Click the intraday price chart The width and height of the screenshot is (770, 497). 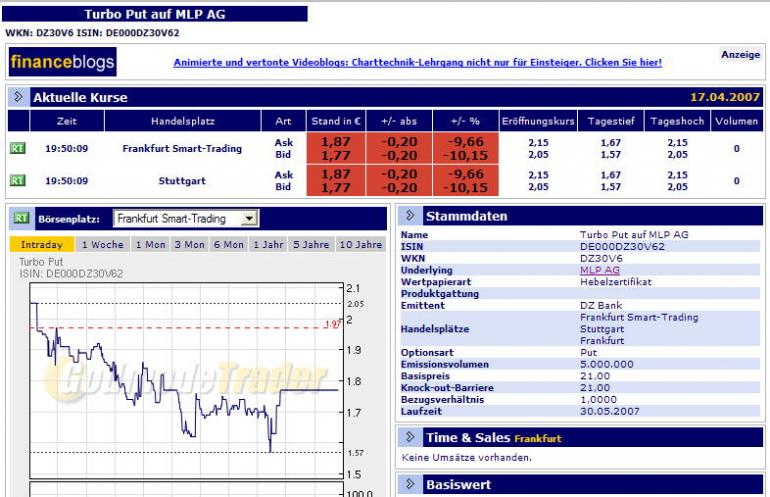point(187,381)
